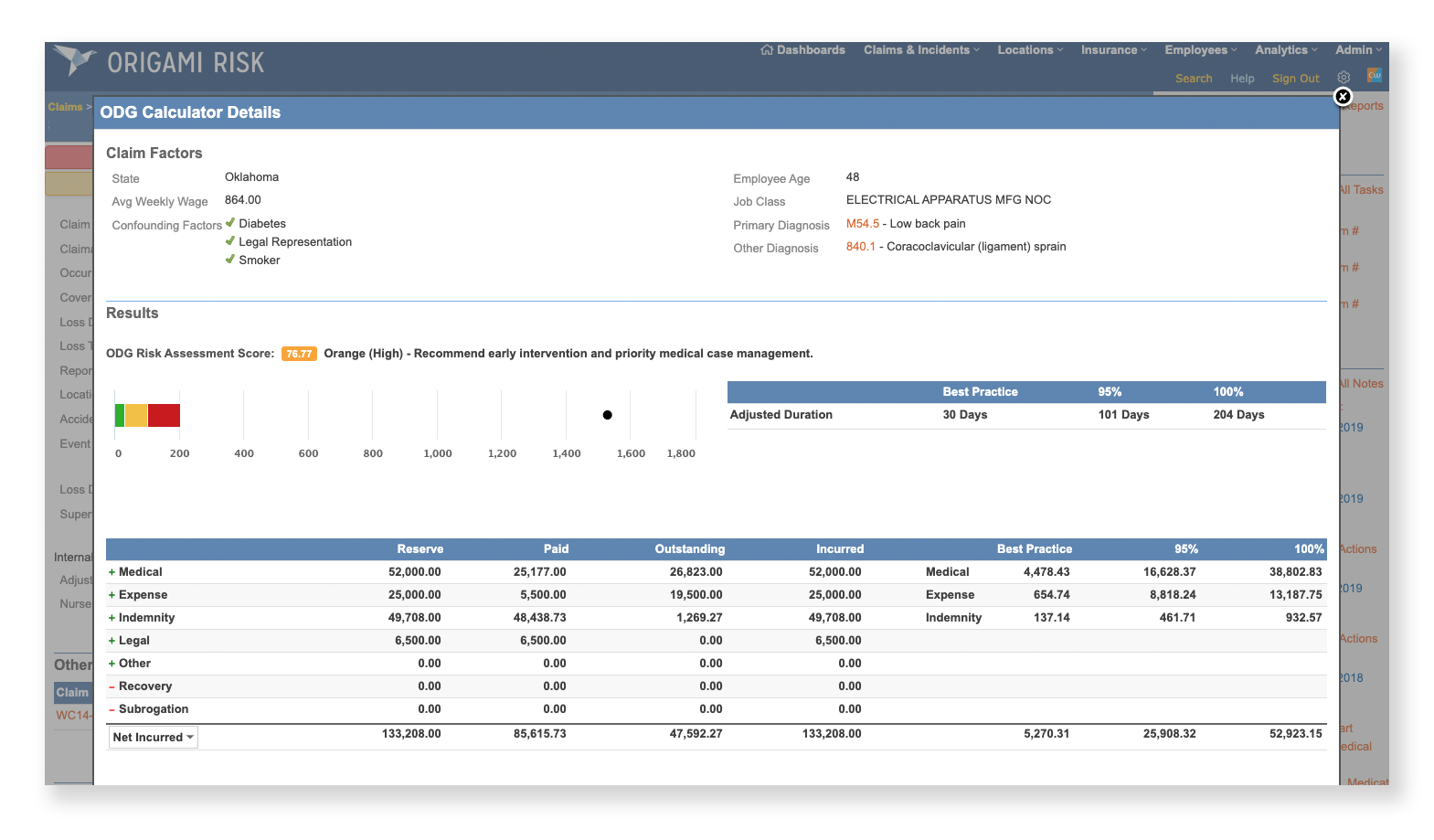Select the Claim tab in background page
Image resolution: width=1434 pixels, height=840 pixels.
(72, 693)
